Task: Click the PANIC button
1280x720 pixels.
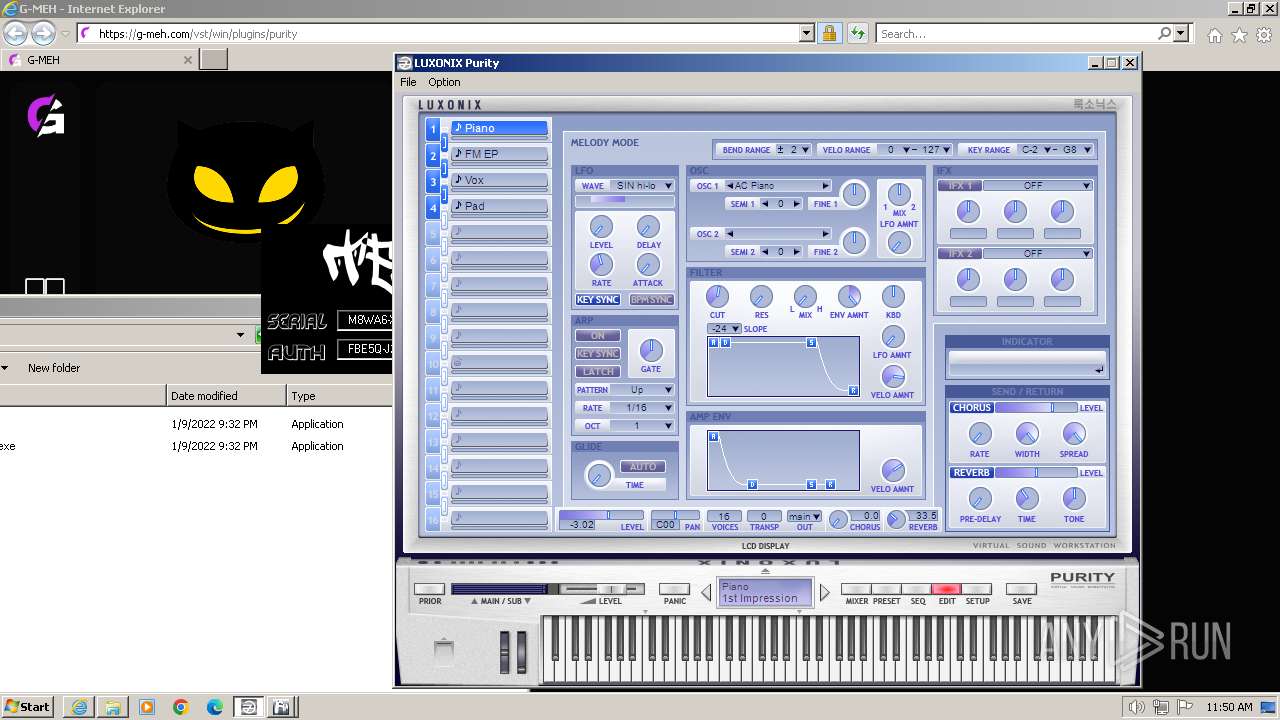Action: click(674, 589)
